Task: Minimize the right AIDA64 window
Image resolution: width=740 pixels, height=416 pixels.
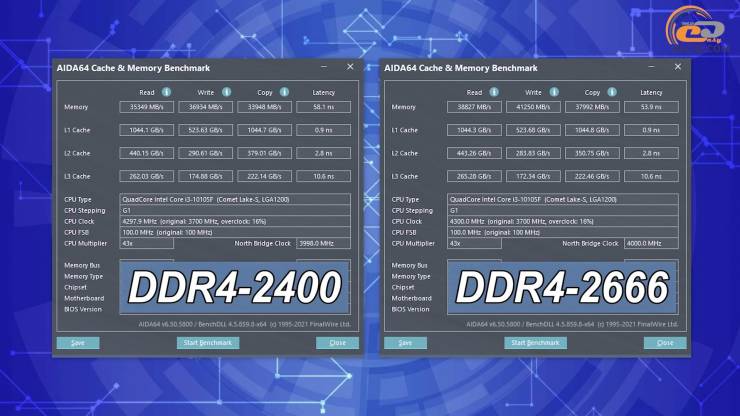Action: point(651,67)
